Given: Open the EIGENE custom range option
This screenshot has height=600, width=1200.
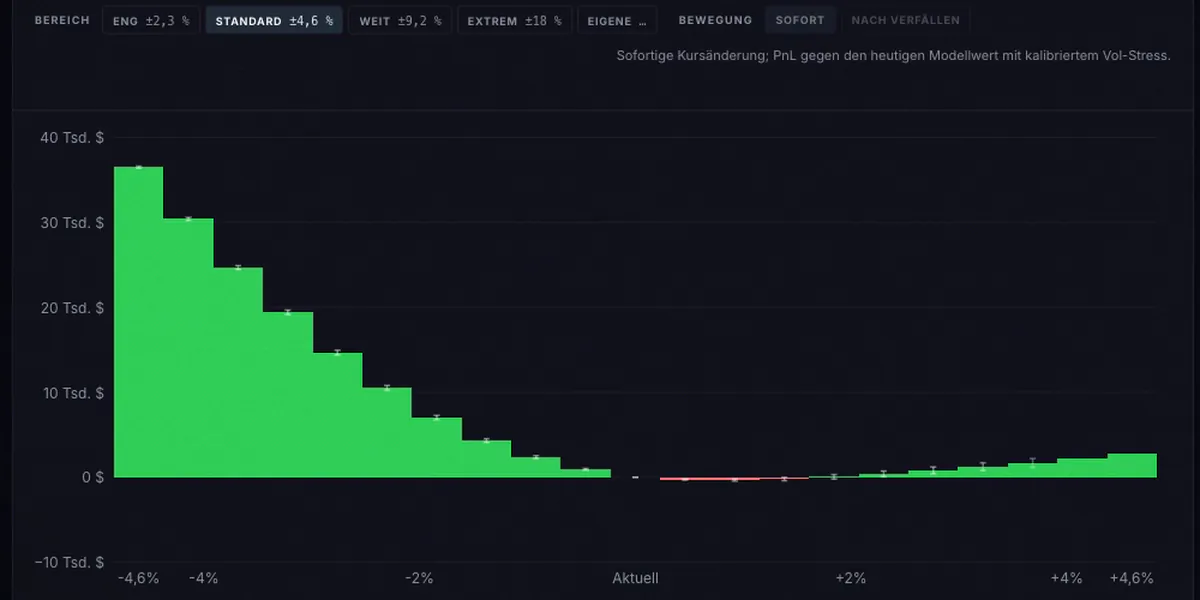Looking at the screenshot, I should (617, 20).
